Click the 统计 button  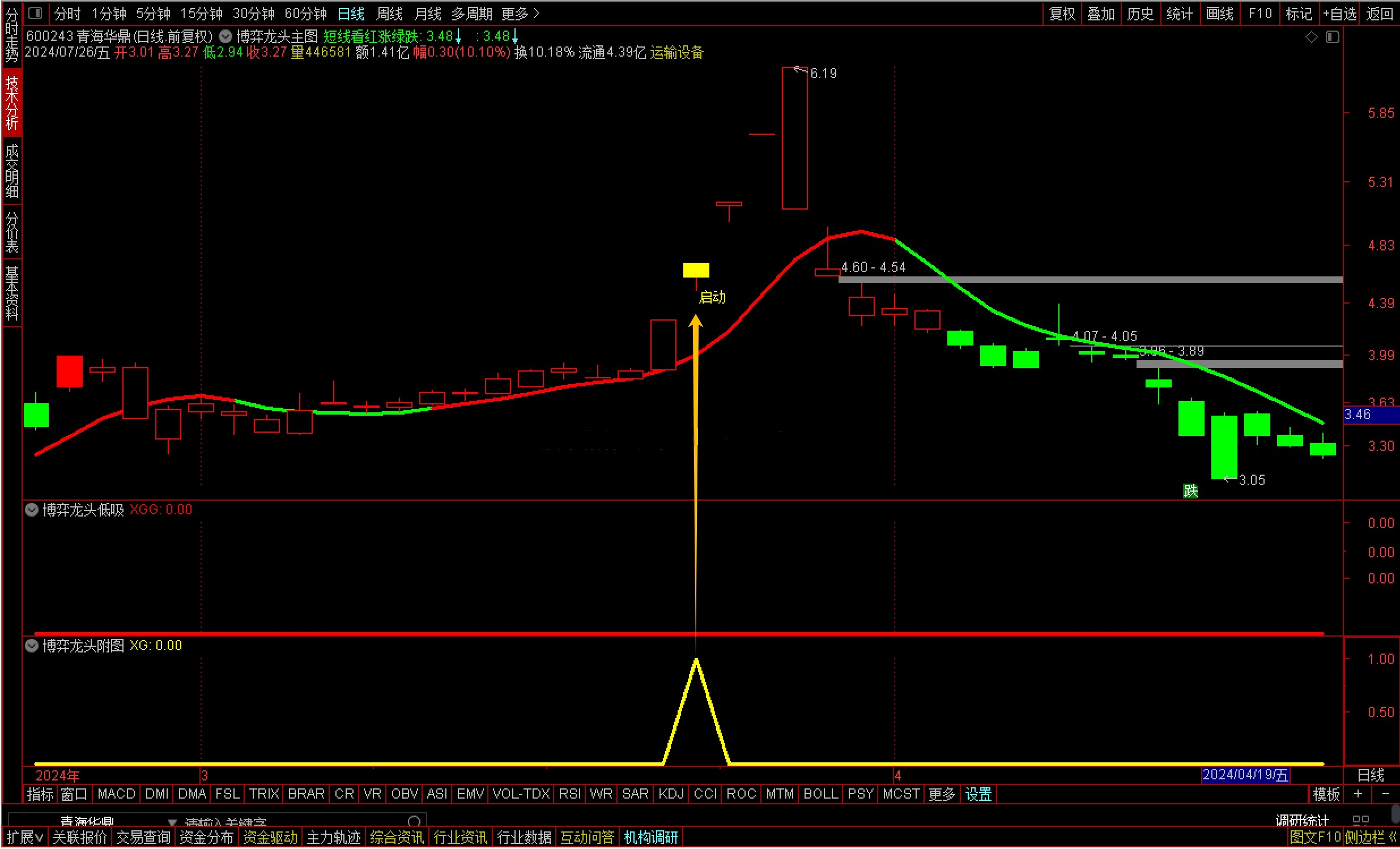tap(1180, 13)
